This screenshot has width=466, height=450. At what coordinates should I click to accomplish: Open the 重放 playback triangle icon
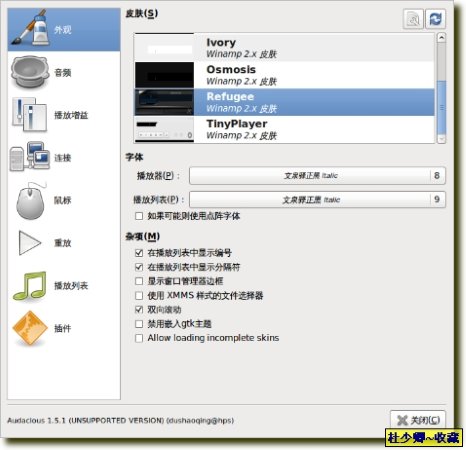(x=30, y=243)
